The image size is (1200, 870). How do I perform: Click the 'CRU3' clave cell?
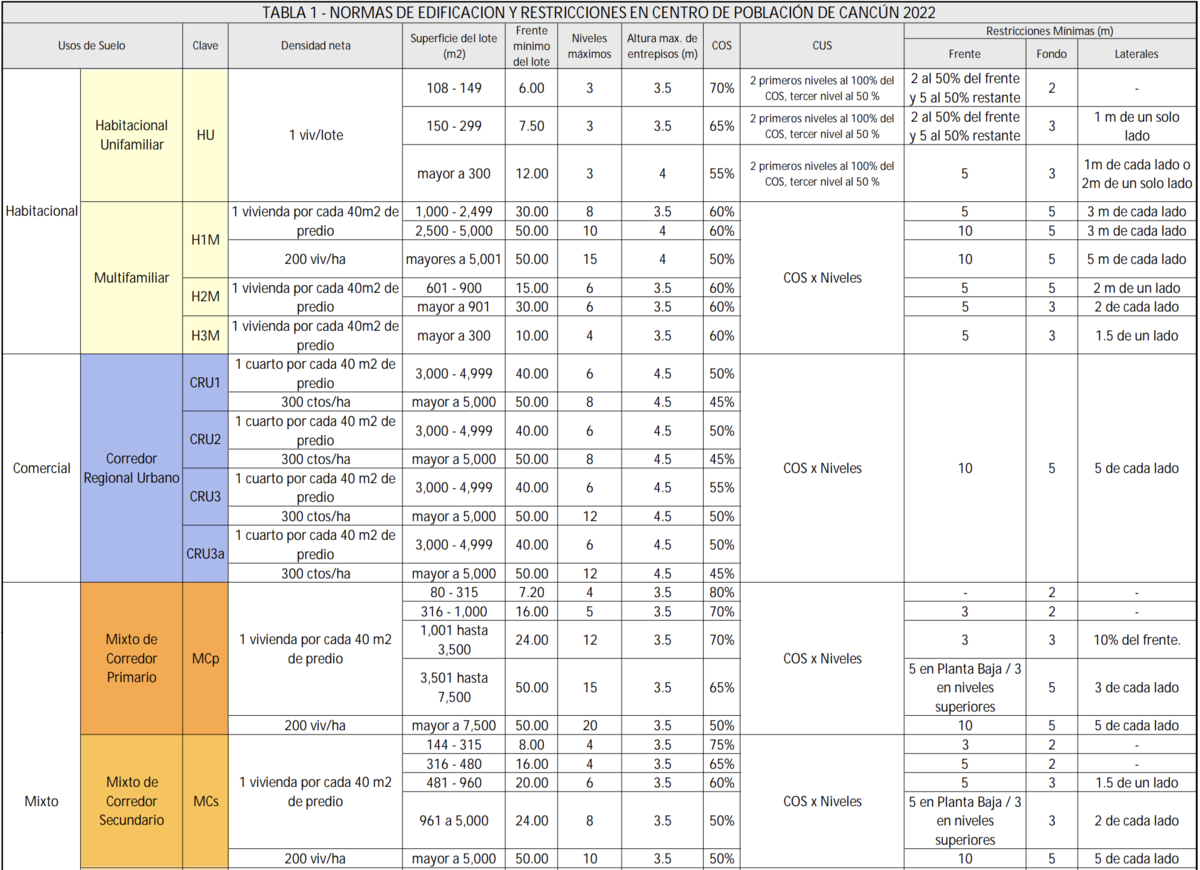205,497
